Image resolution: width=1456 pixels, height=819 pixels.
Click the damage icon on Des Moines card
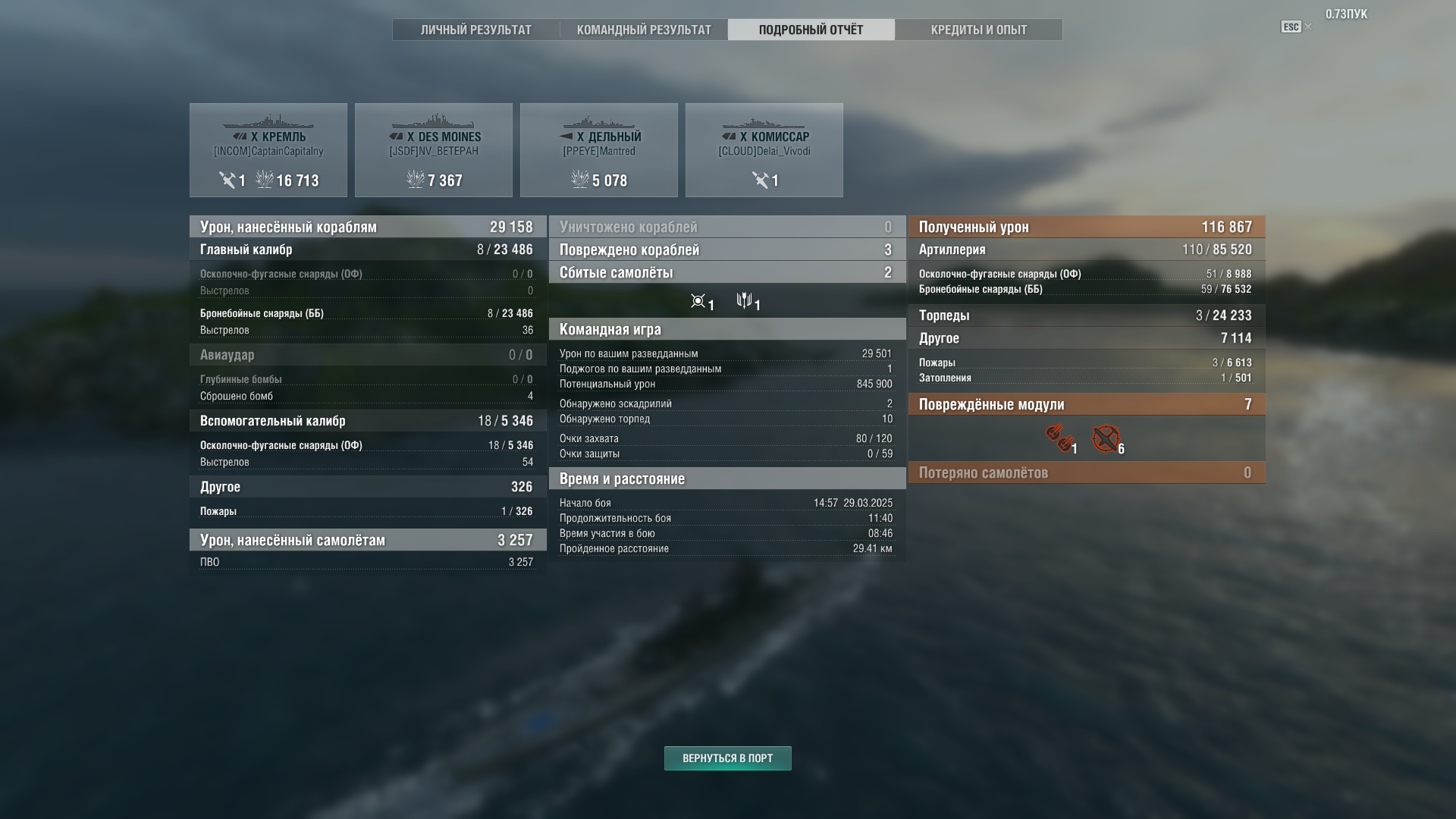416,179
